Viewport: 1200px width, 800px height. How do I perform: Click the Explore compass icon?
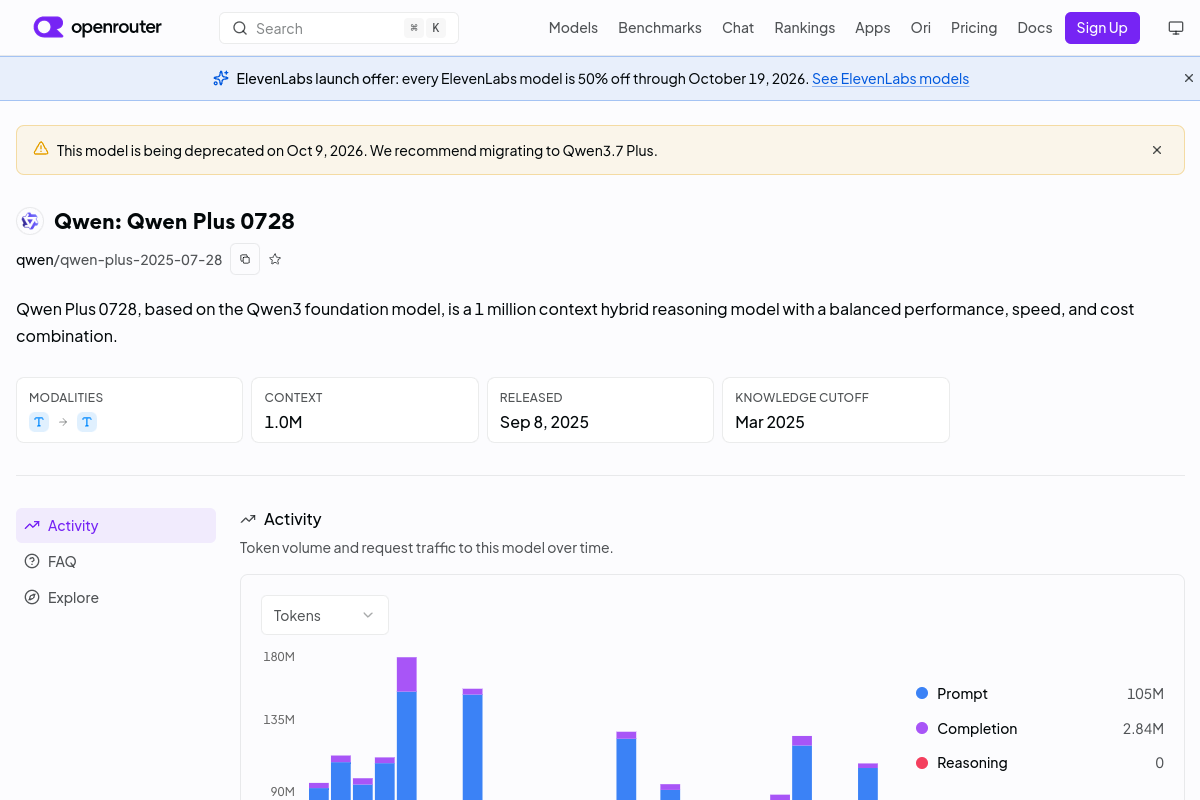32,597
